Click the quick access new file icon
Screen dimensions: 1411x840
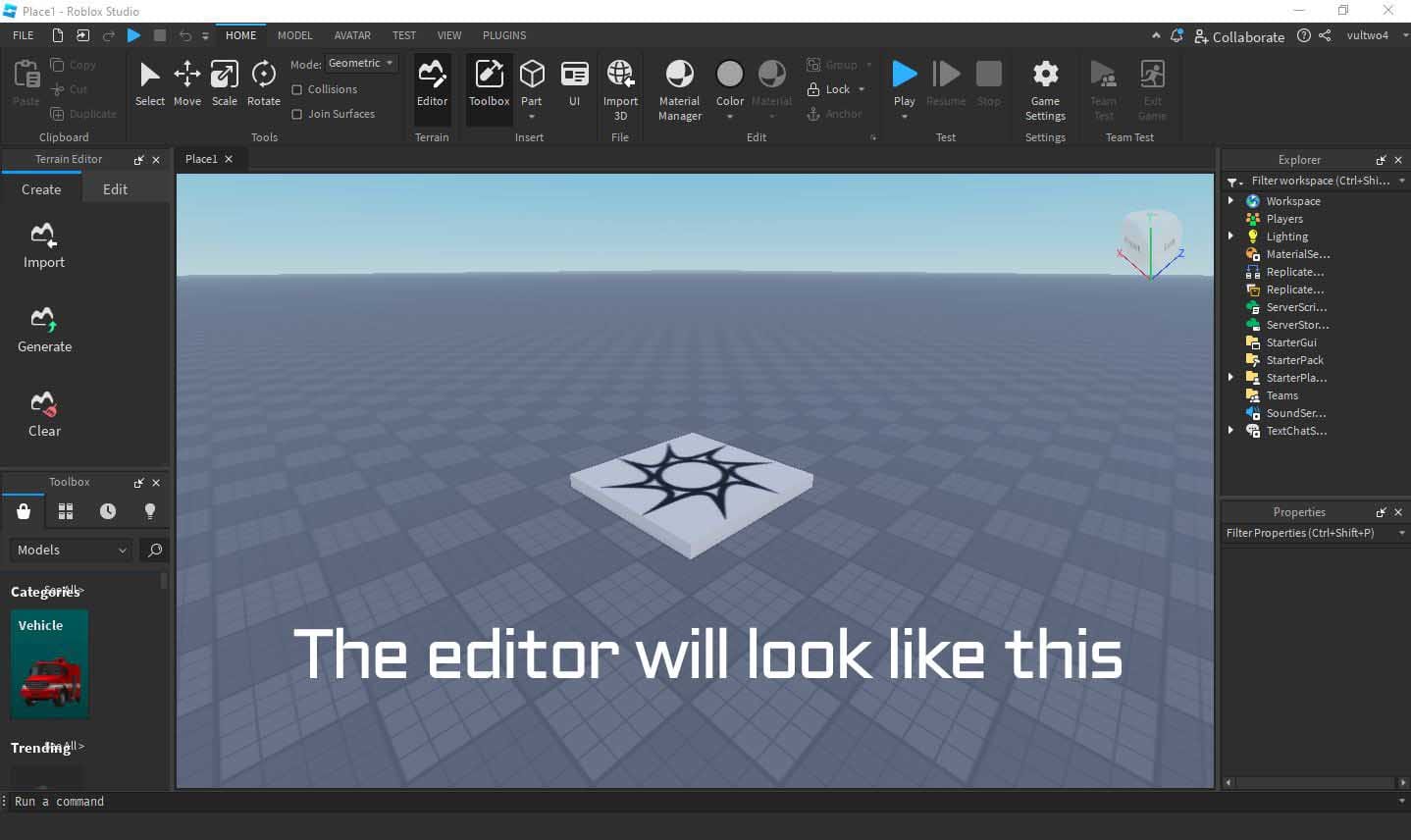(58, 35)
